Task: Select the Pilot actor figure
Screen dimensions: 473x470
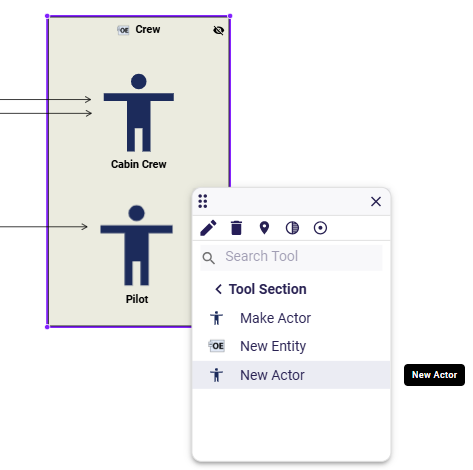Action: (x=137, y=245)
